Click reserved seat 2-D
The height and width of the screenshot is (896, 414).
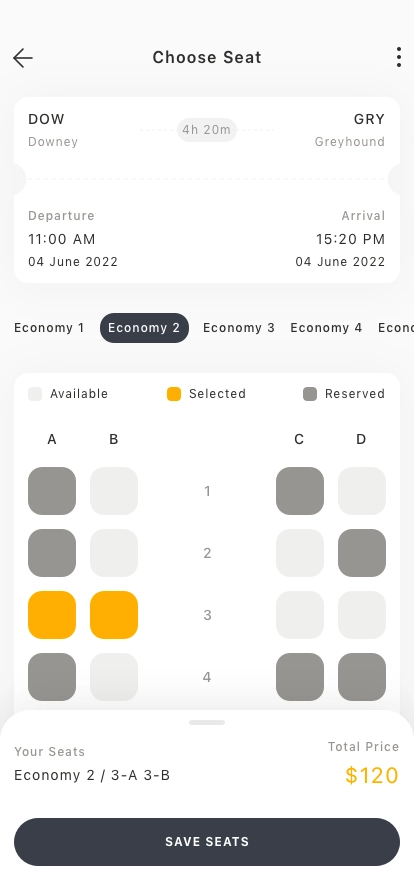pyautogui.click(x=362, y=553)
